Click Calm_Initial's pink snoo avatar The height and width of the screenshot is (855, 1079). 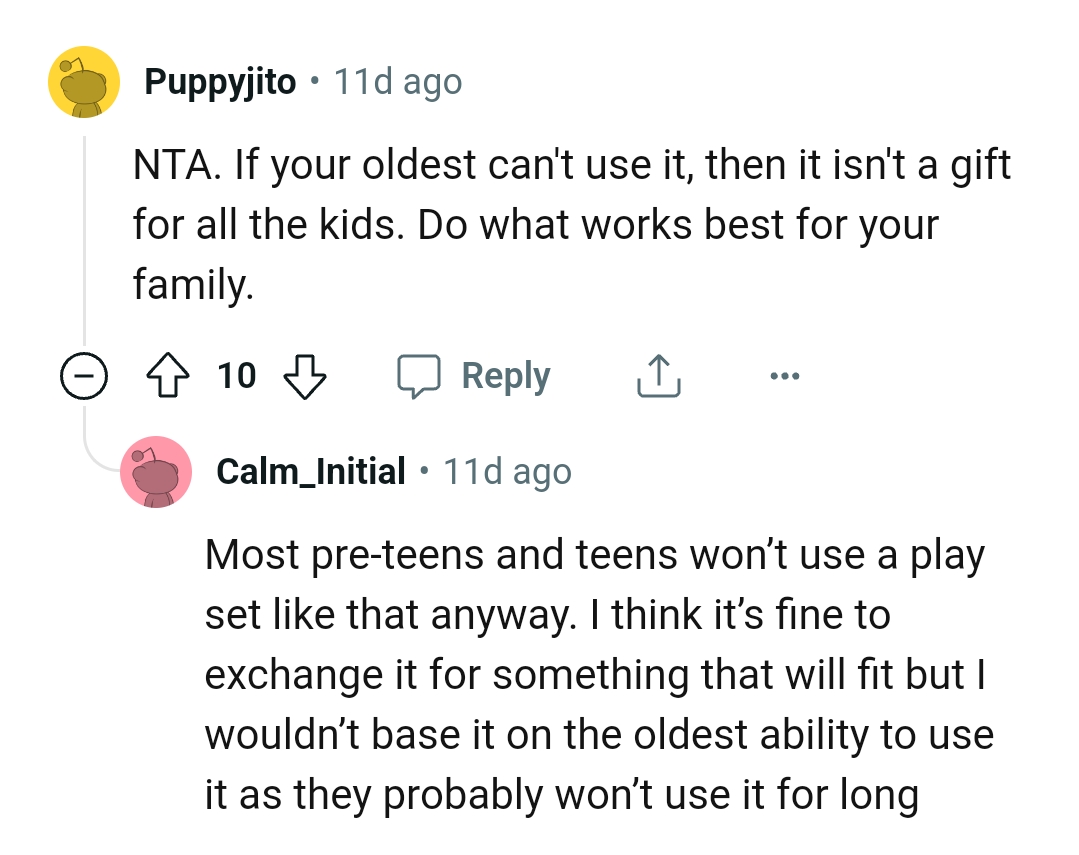[x=157, y=472]
